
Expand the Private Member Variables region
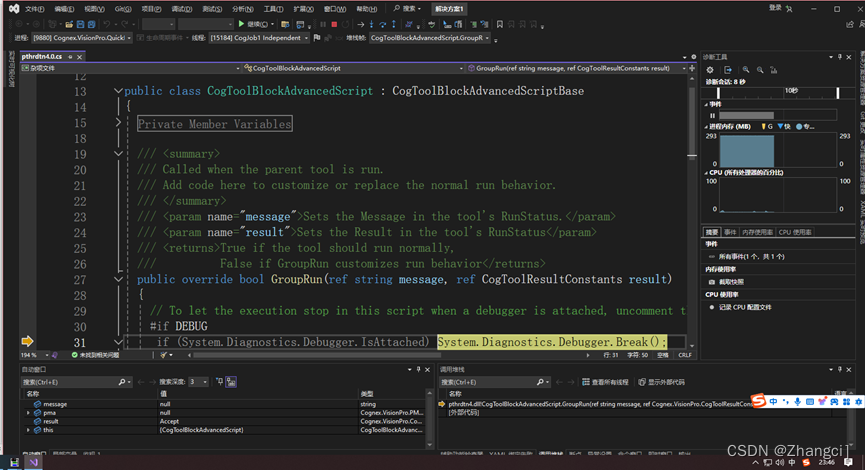(118, 122)
